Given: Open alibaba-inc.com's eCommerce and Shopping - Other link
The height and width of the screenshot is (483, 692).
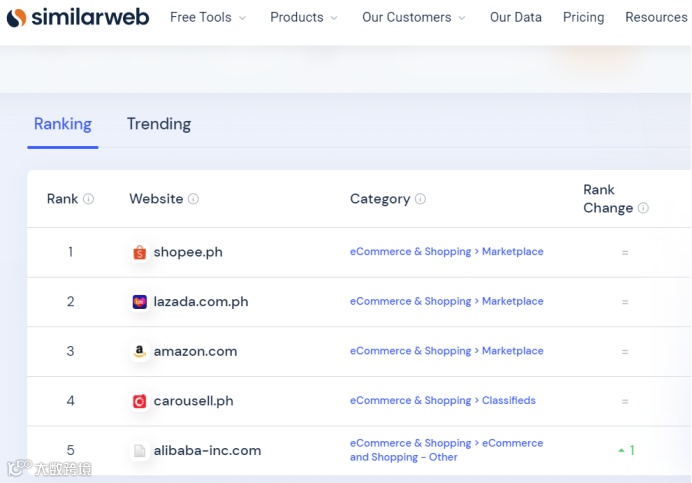Looking at the screenshot, I should point(447,450).
